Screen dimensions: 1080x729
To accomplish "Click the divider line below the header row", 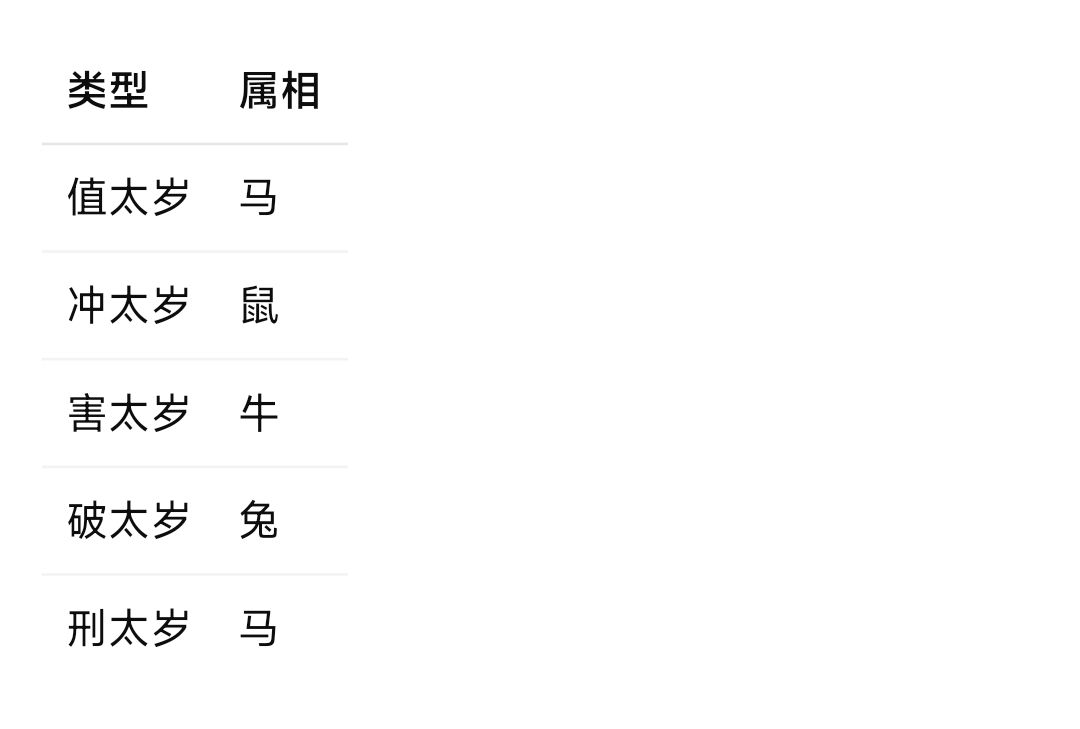I will coord(195,144).
